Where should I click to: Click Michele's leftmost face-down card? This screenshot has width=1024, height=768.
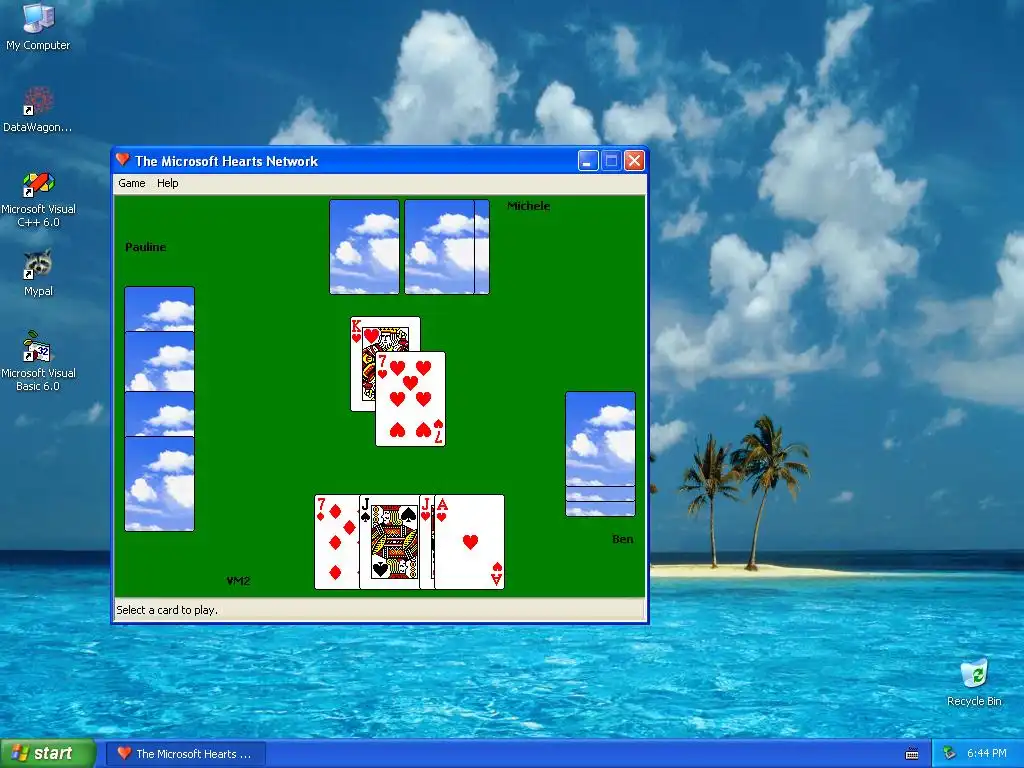[x=364, y=247]
